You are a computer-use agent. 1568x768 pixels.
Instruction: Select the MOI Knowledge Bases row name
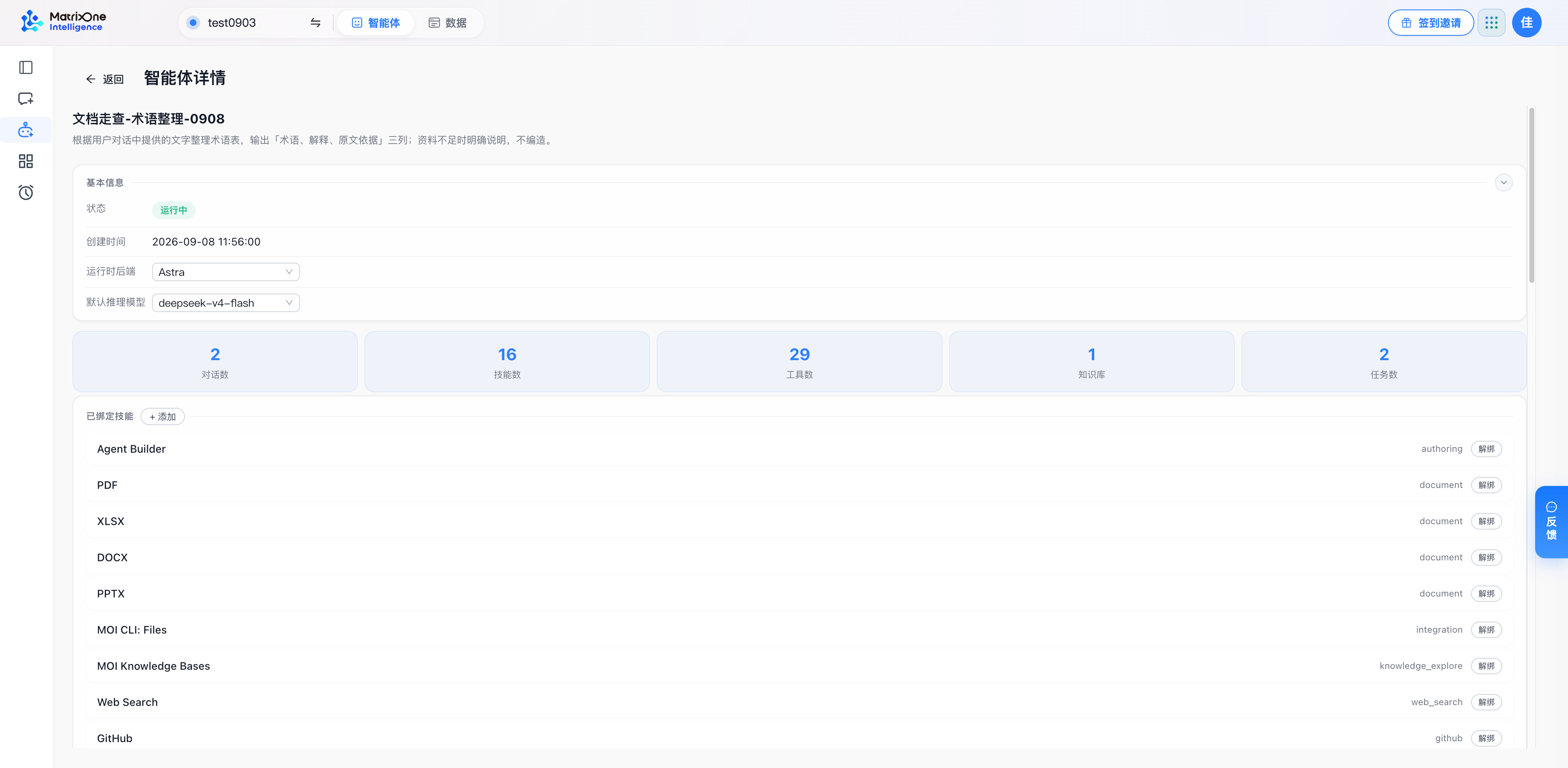(153, 666)
